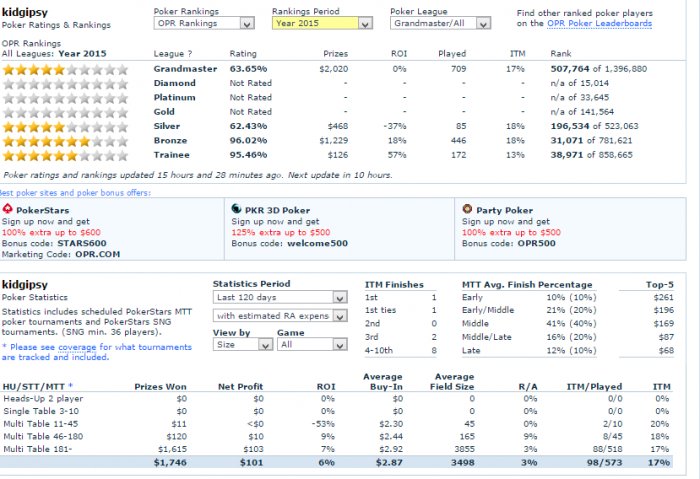Click the Party Poker logo icon
Viewport: 700px width, 479px height.
pyautogui.click(x=467, y=209)
